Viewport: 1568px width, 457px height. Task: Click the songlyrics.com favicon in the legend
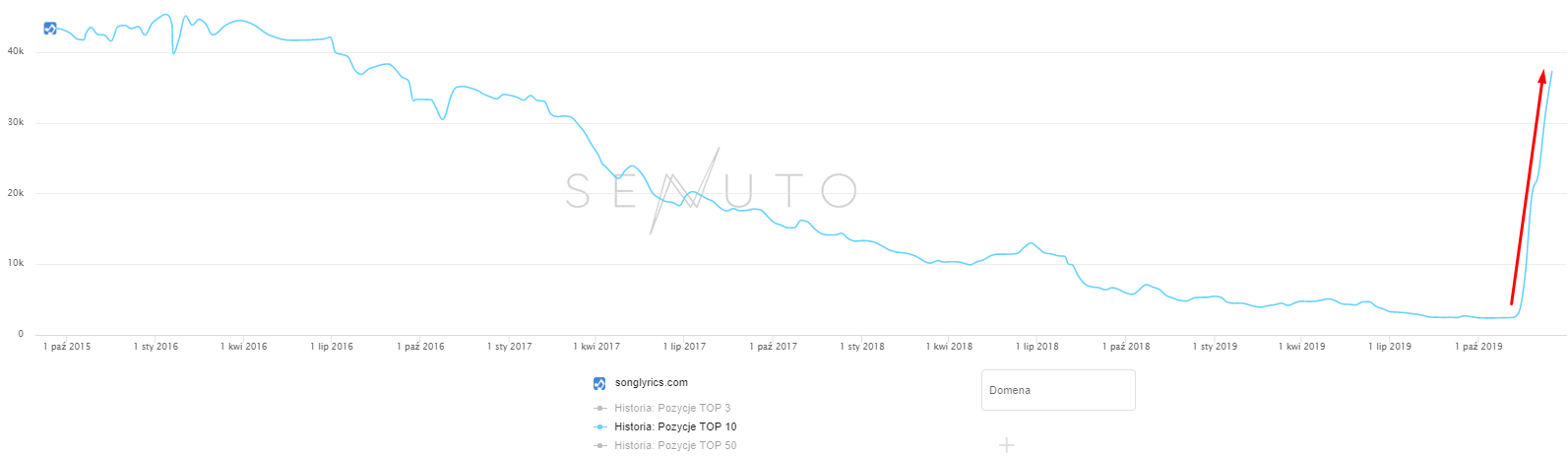(x=599, y=383)
